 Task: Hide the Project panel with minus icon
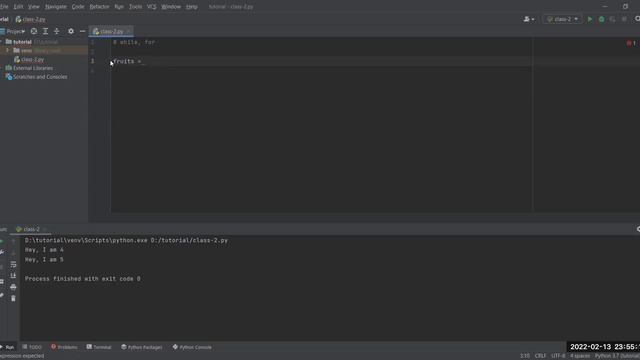[x=82, y=31]
